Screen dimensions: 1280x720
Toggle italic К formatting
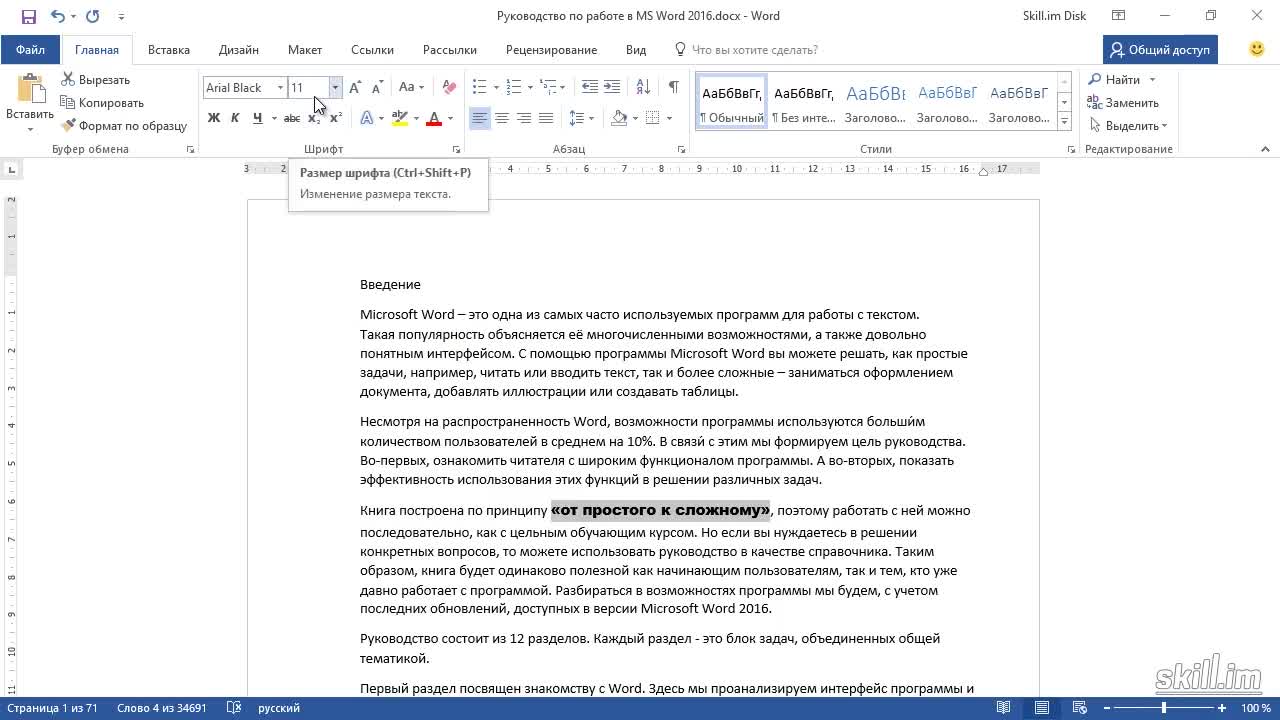[235, 118]
